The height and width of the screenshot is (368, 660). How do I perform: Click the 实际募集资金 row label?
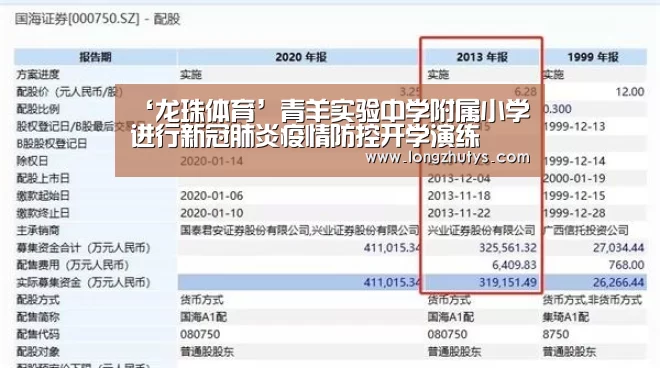click(x=83, y=282)
